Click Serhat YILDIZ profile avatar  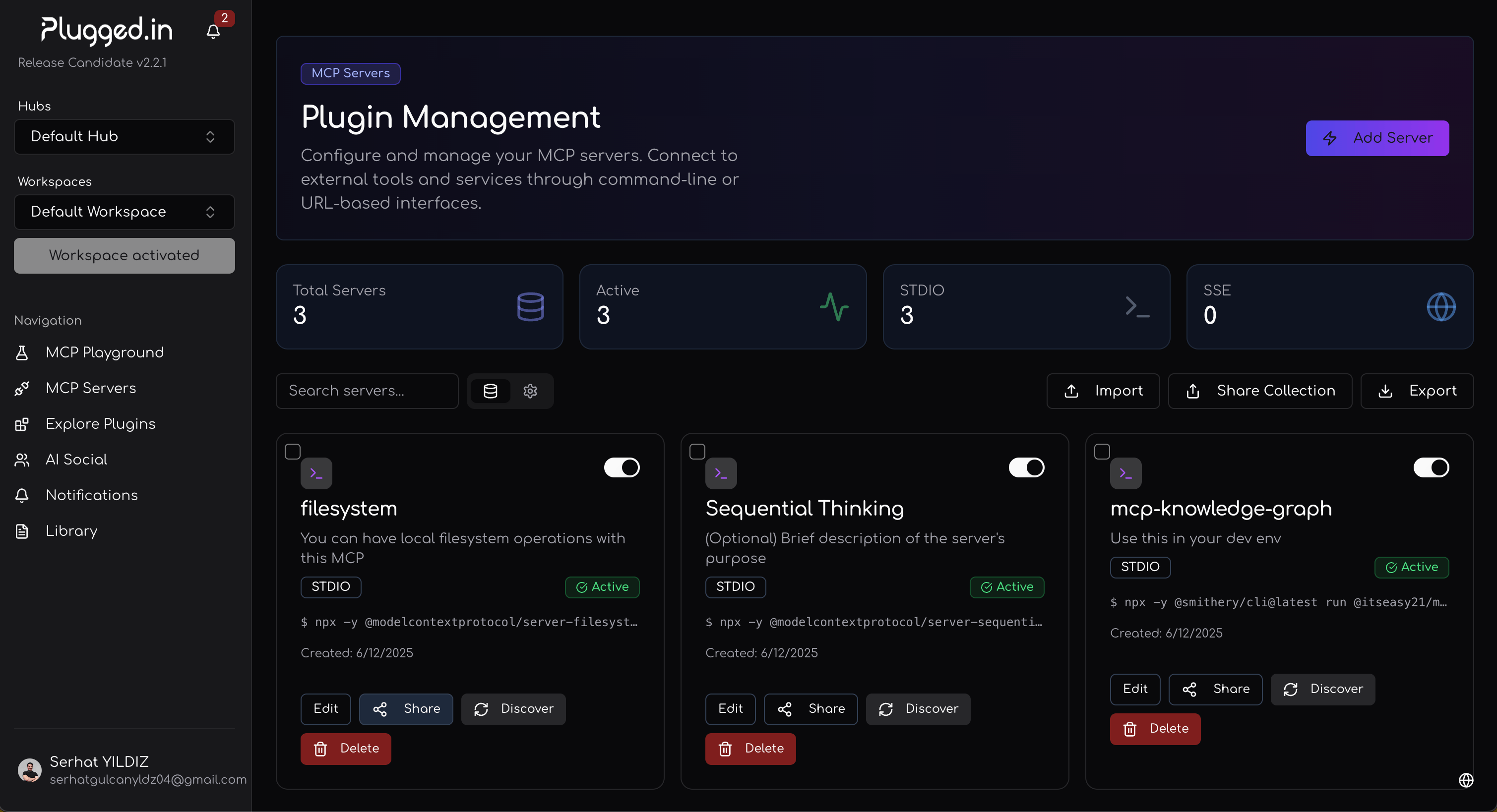point(30,770)
